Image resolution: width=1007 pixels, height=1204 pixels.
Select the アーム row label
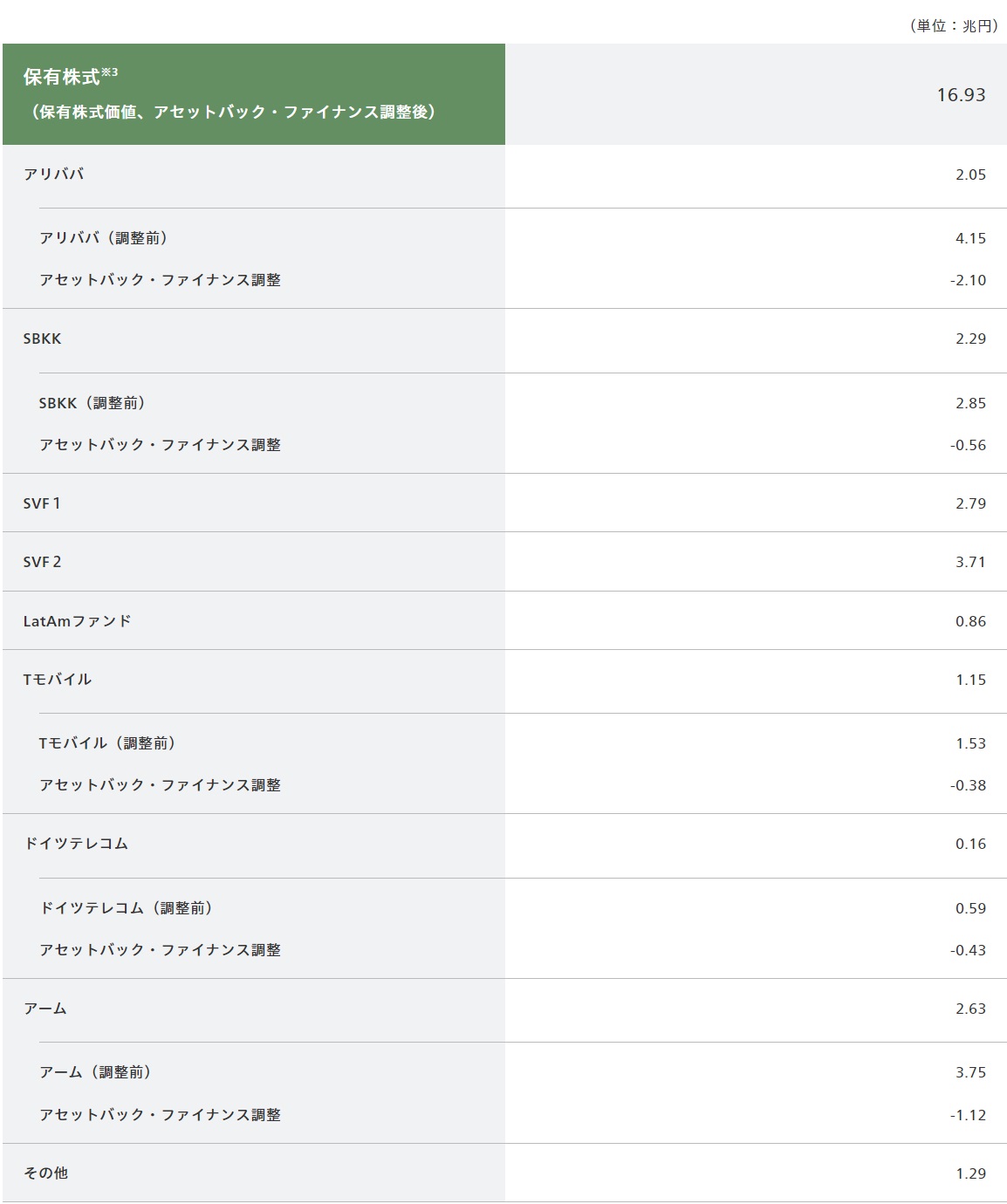[x=45, y=1009]
